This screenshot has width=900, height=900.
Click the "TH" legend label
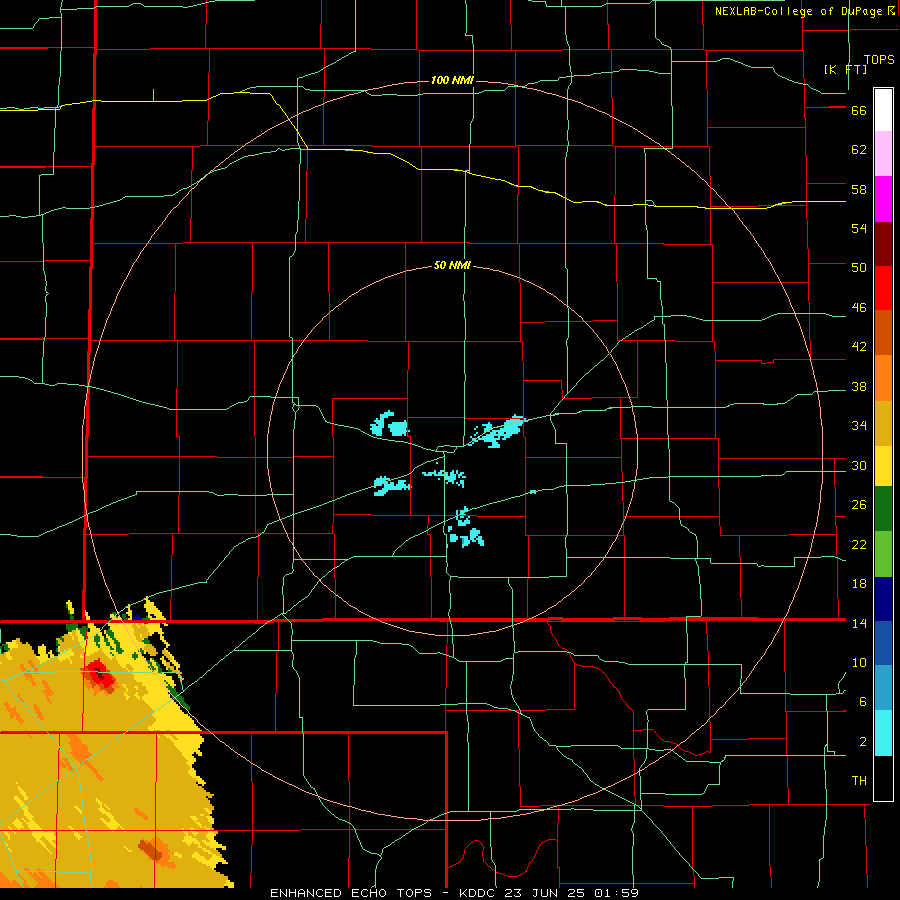(x=859, y=781)
